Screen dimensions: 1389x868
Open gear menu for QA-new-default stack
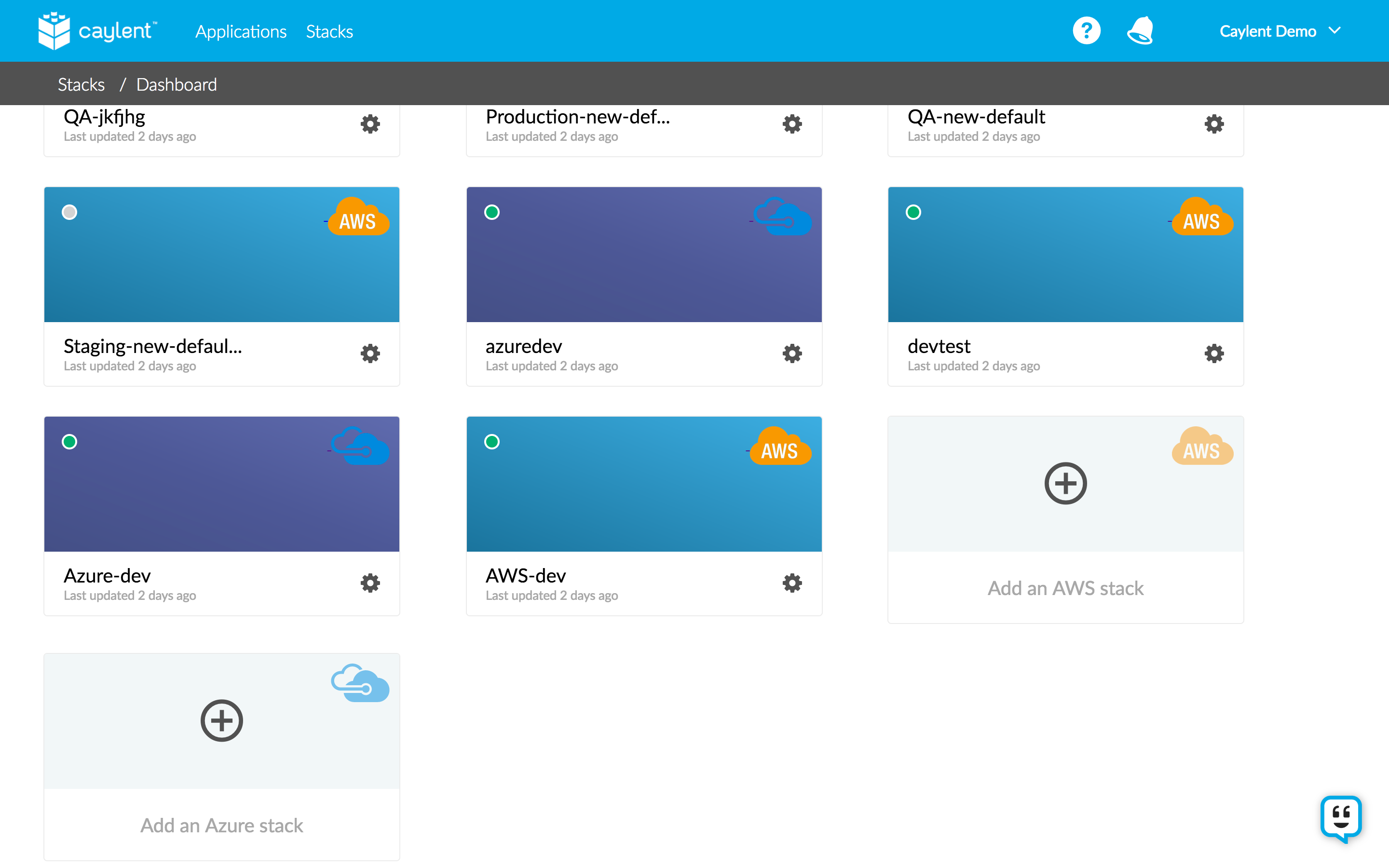(x=1214, y=124)
